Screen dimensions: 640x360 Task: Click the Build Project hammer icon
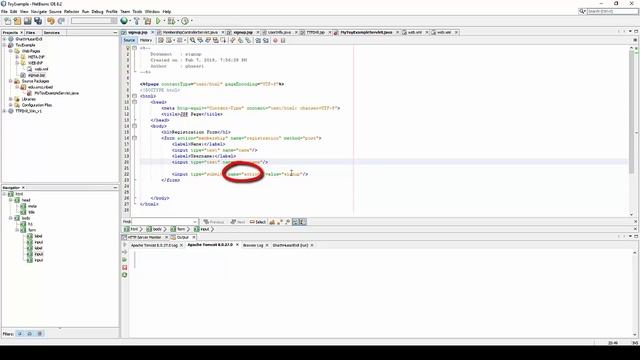[x=137, y=21]
